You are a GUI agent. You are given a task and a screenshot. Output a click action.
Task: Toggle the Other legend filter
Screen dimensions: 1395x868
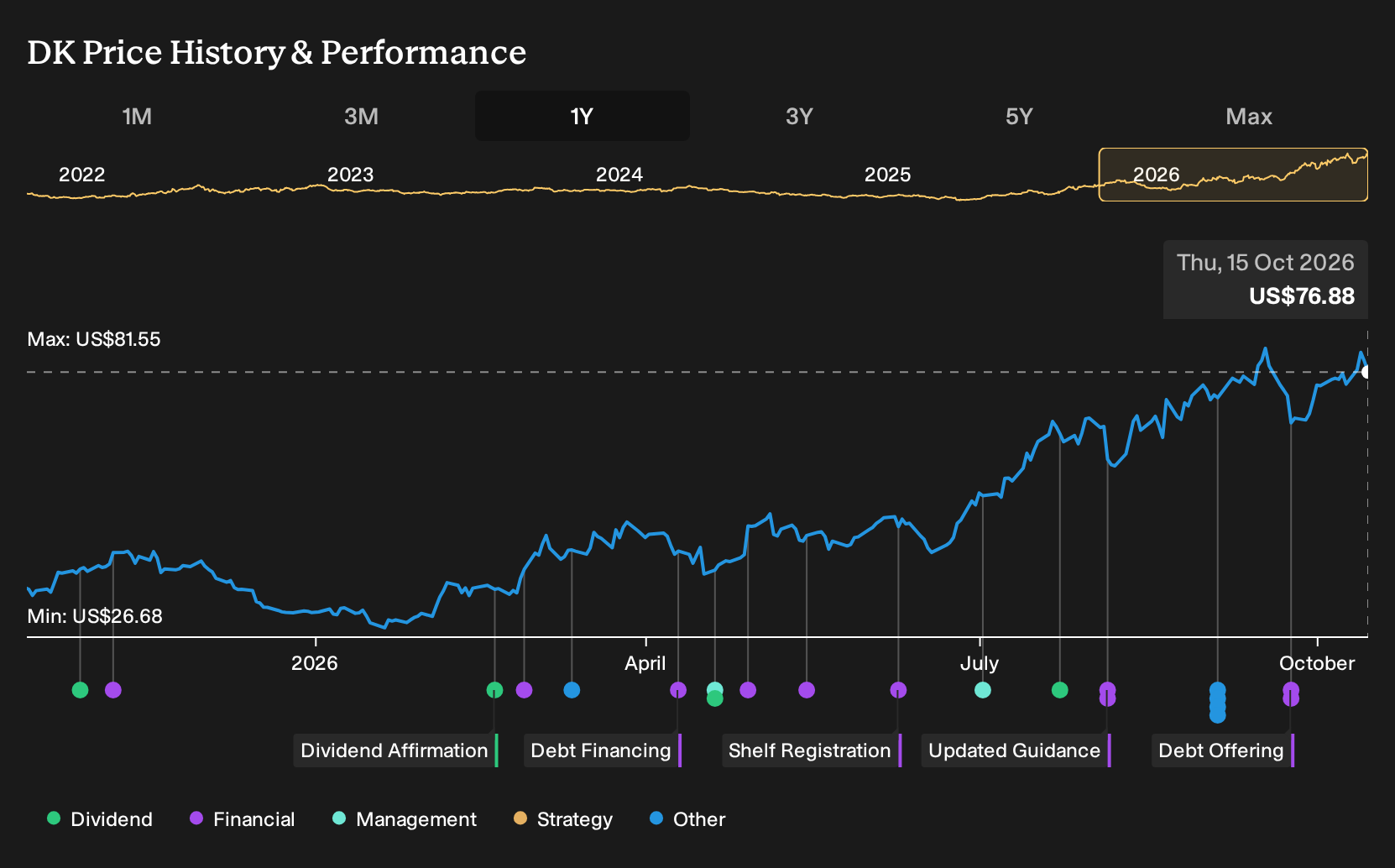coord(687,819)
